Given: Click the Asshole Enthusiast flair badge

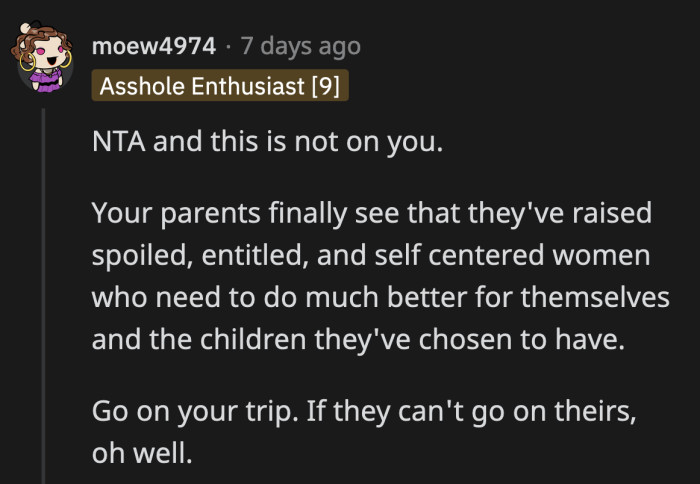Looking at the screenshot, I should tap(221, 86).
